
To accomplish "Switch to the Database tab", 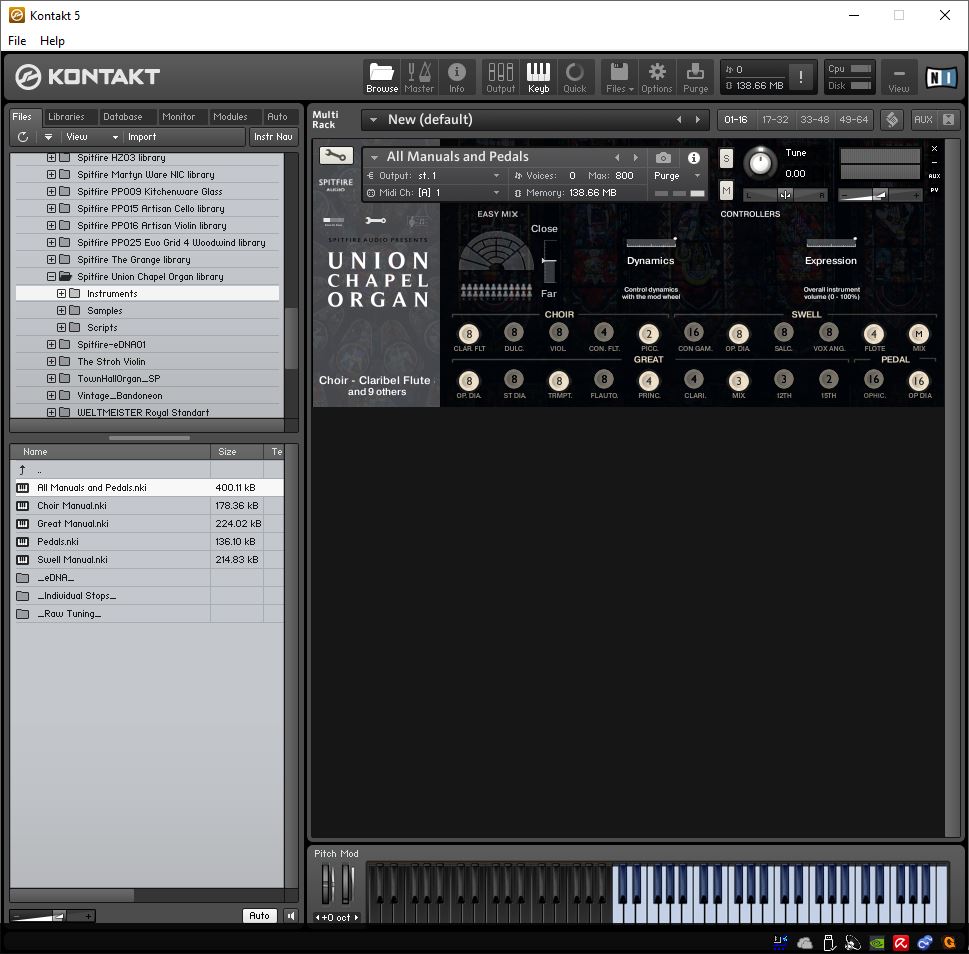I will coord(122,117).
